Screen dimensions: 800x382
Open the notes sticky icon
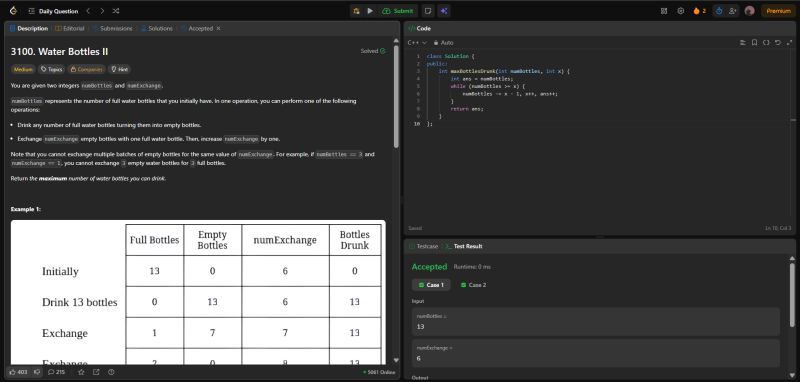428,11
